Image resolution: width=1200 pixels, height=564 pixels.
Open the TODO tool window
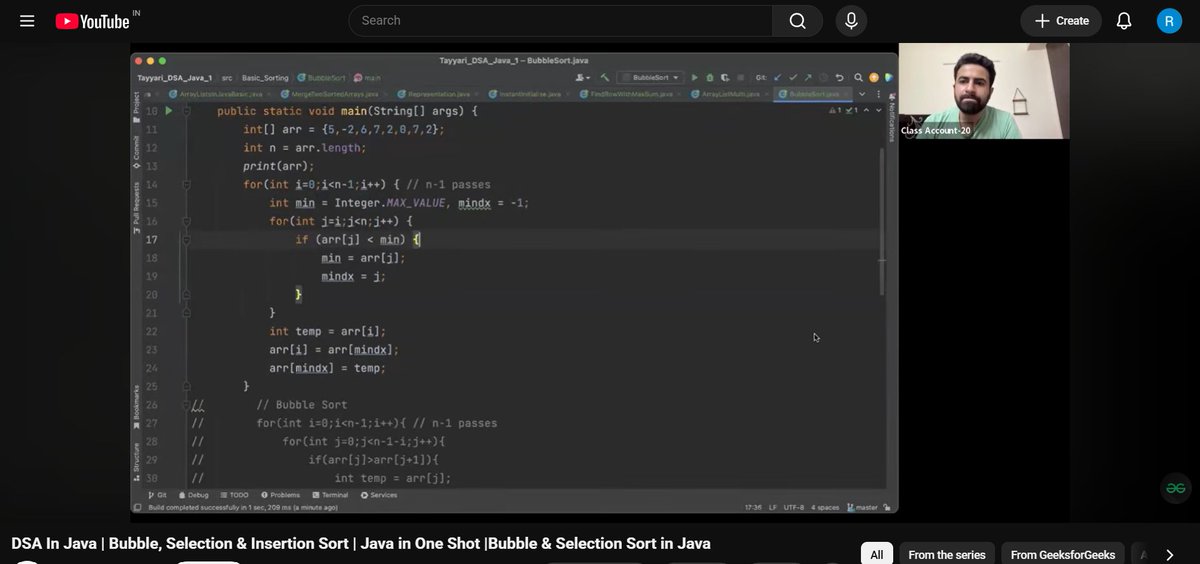point(234,495)
